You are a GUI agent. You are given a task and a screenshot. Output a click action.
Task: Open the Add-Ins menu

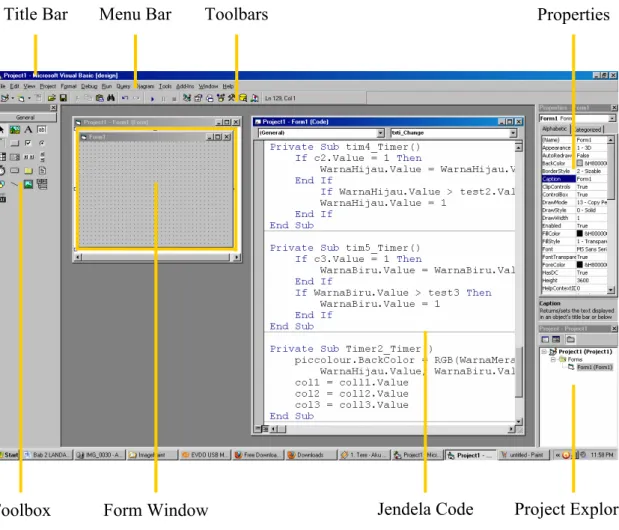tap(185, 86)
